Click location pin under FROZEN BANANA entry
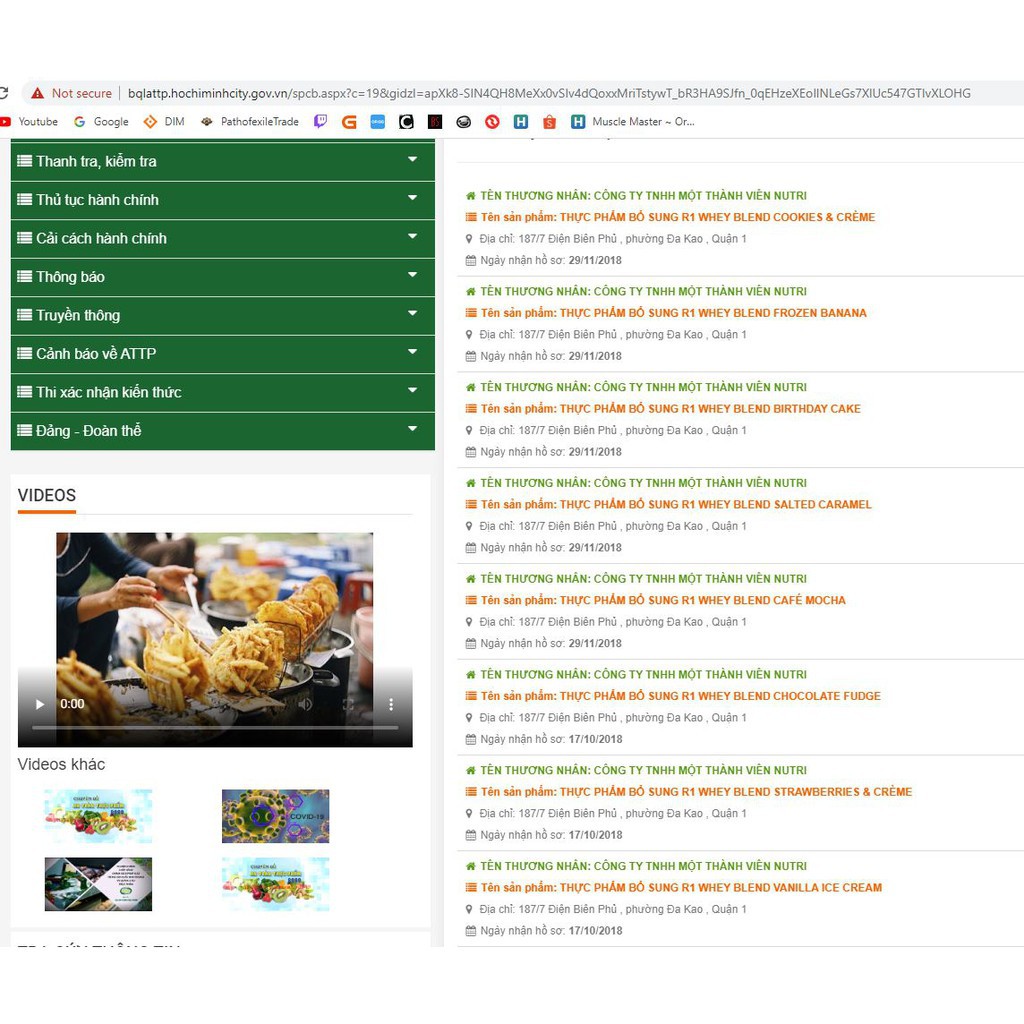Viewport: 1024px width, 1024px height. [x=469, y=334]
